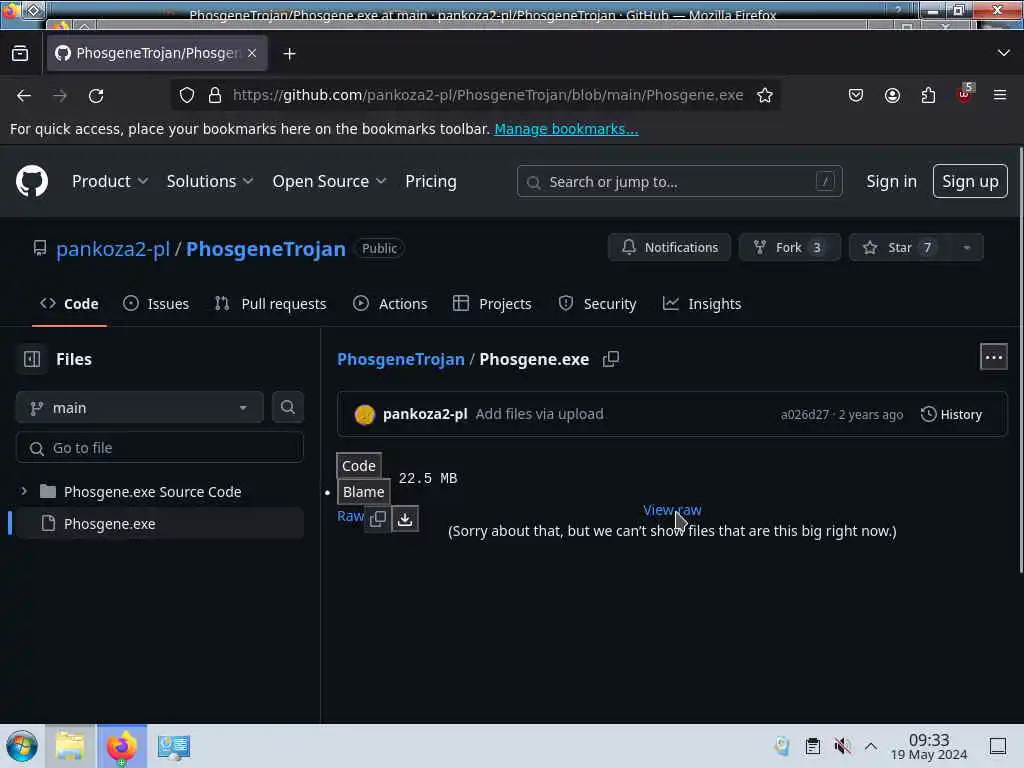The width and height of the screenshot is (1024, 768).
Task: Open the Firefox tab overview icon
Action: [x=20, y=54]
